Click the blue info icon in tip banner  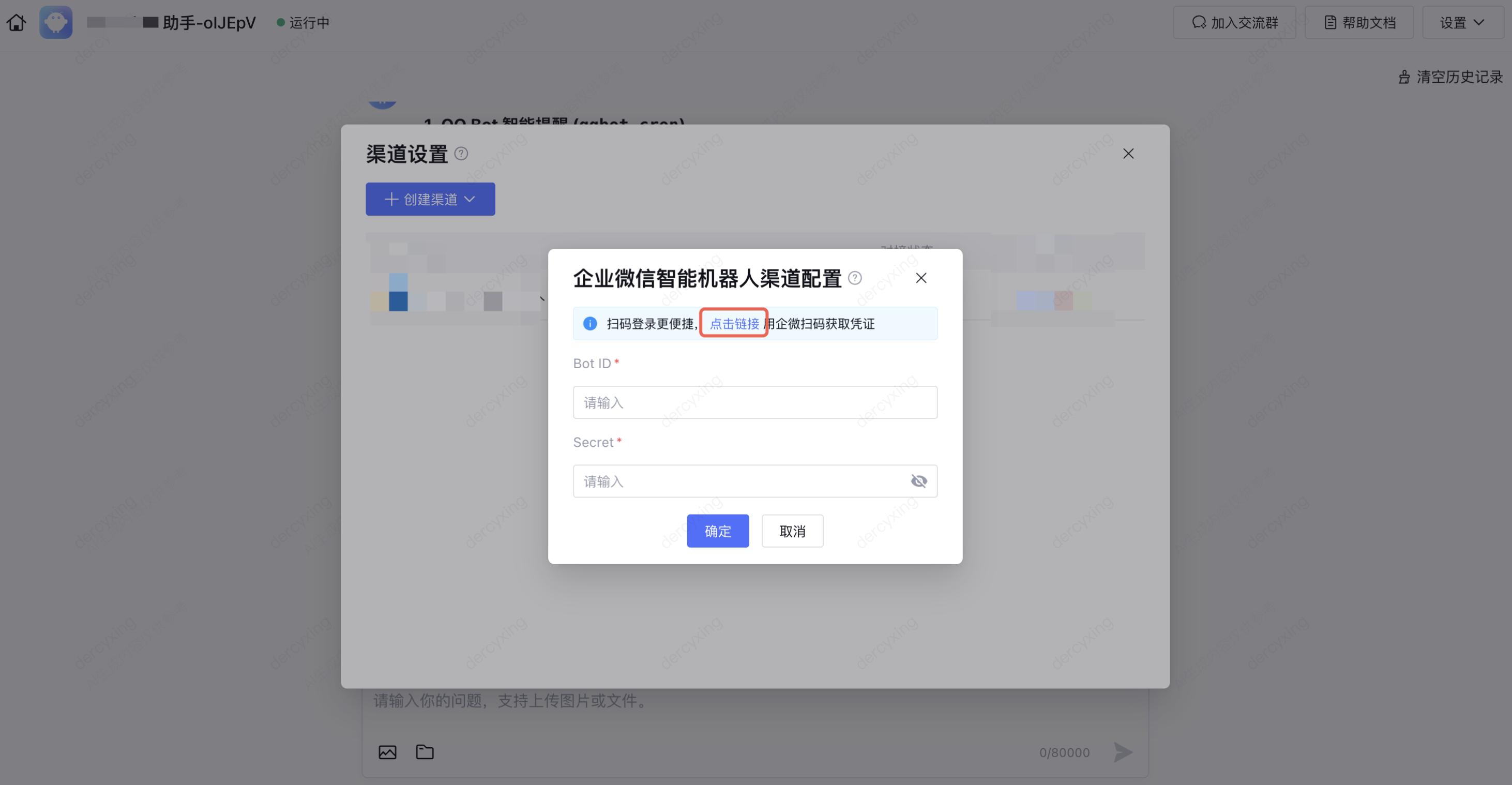tap(590, 324)
